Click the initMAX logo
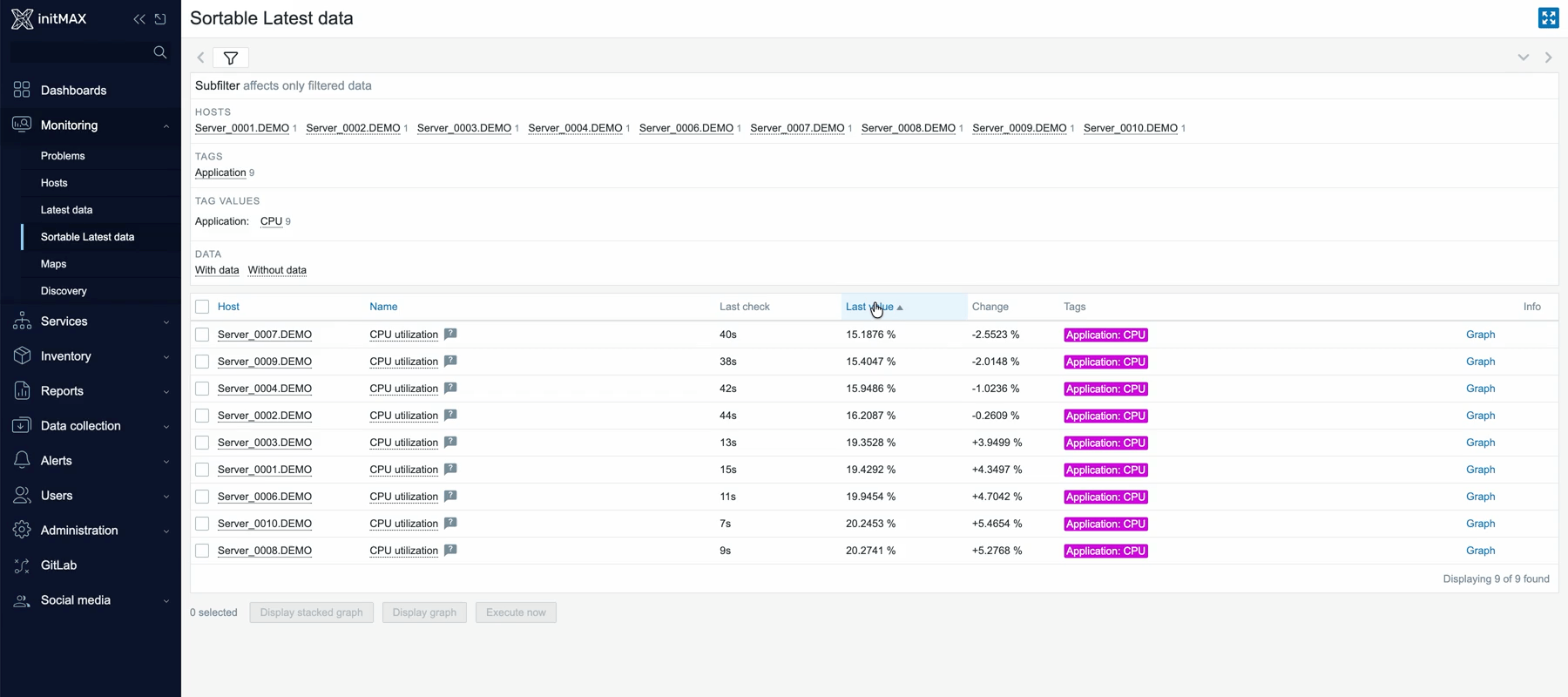The width and height of the screenshot is (1568, 697). [49, 19]
